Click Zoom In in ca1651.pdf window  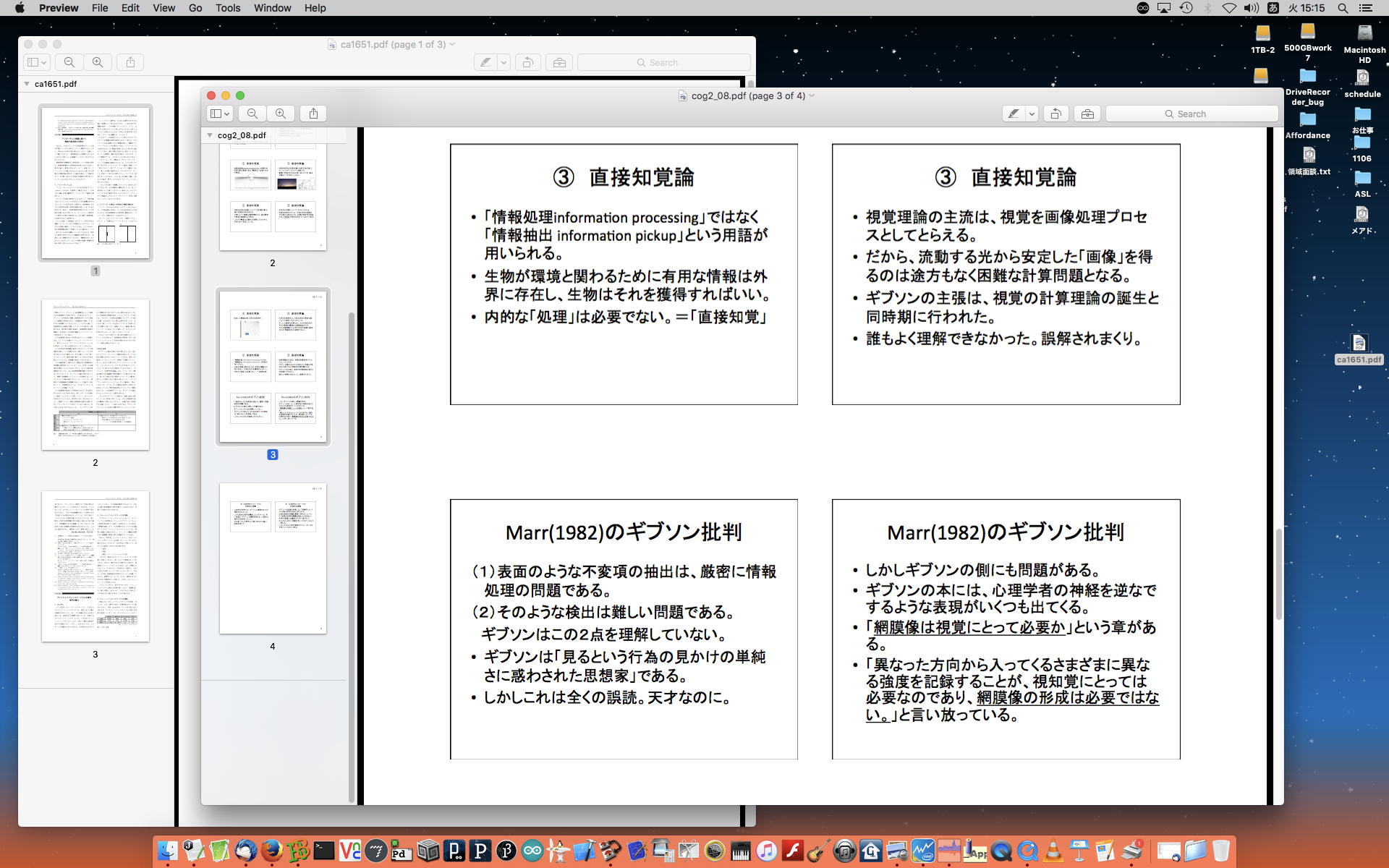98,62
